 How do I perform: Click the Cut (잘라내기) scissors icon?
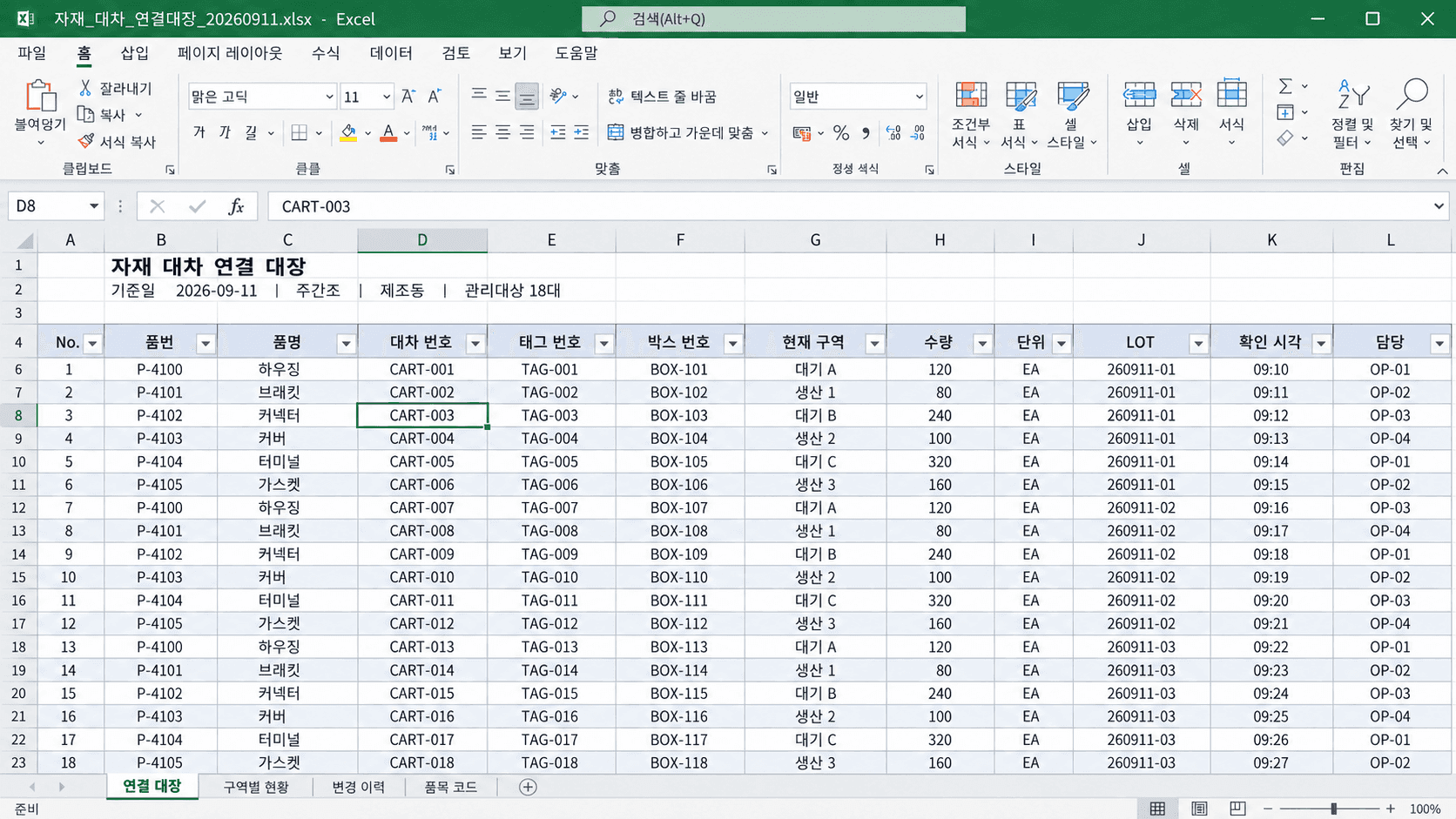point(85,88)
